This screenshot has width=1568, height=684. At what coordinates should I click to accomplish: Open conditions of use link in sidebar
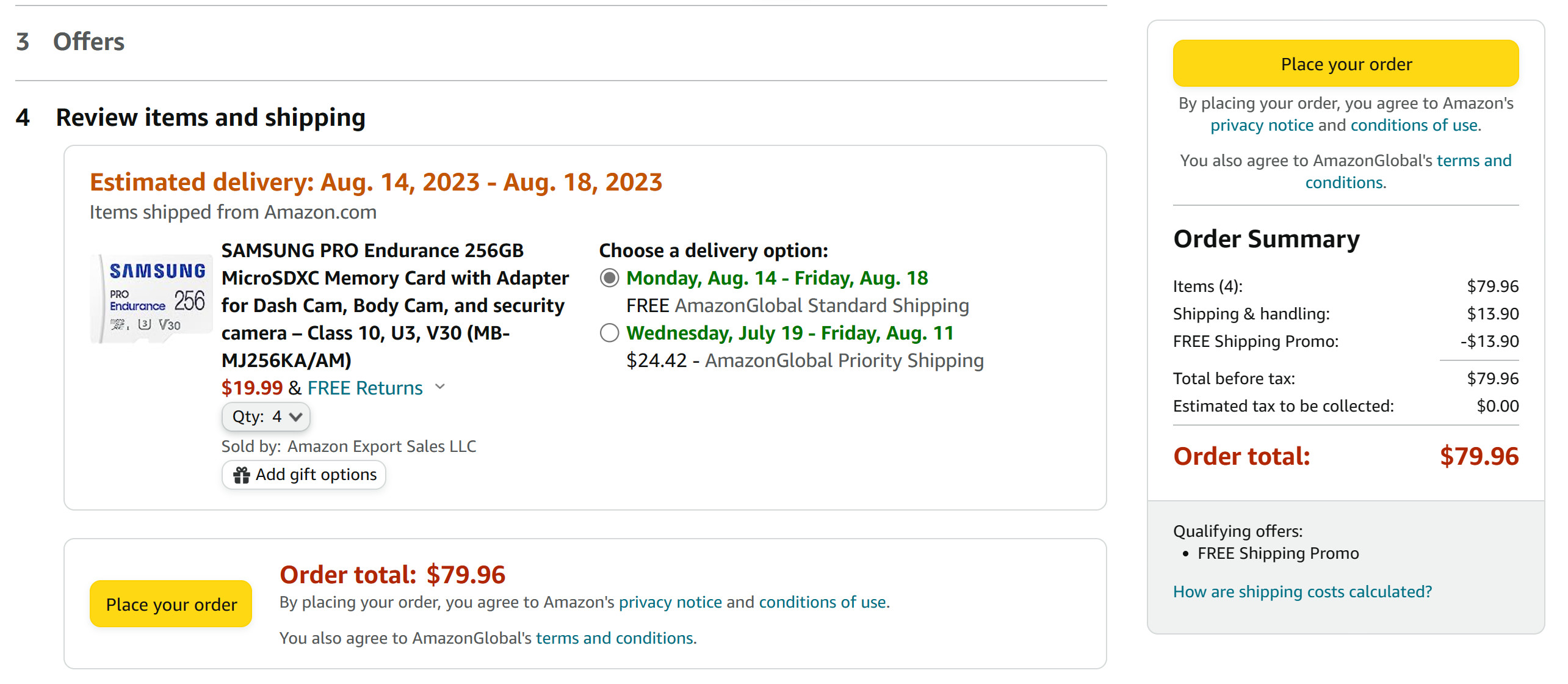tap(1414, 126)
